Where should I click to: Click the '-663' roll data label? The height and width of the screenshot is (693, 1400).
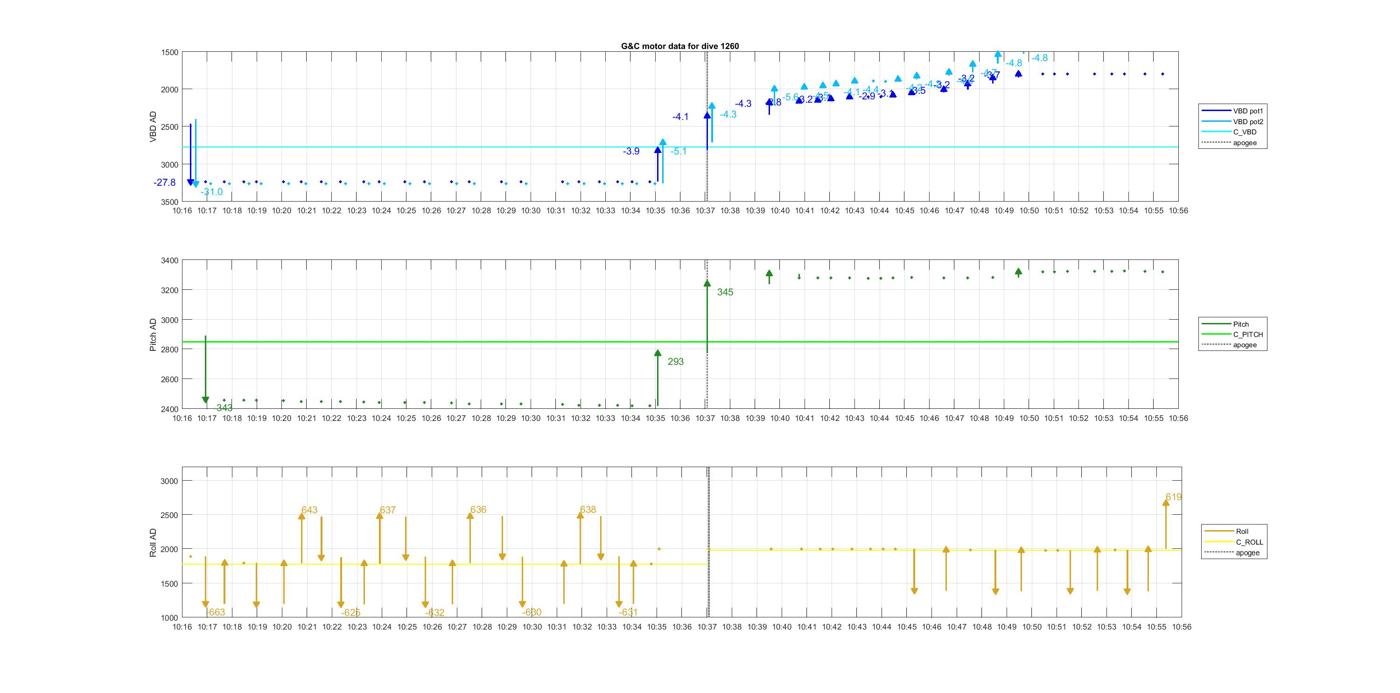[215, 612]
